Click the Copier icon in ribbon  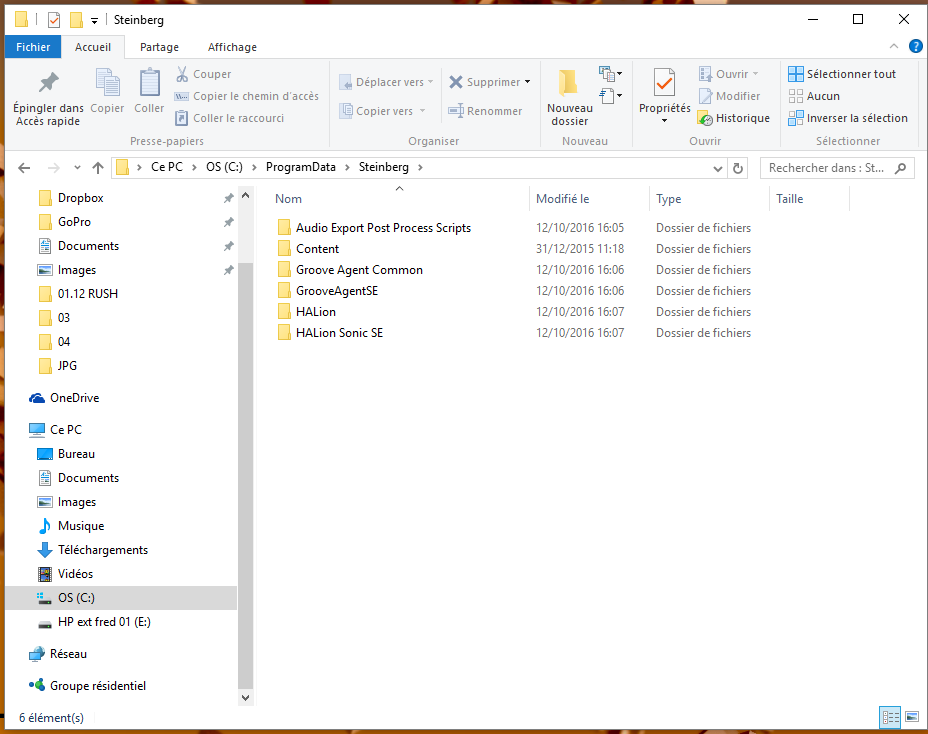pos(107,82)
